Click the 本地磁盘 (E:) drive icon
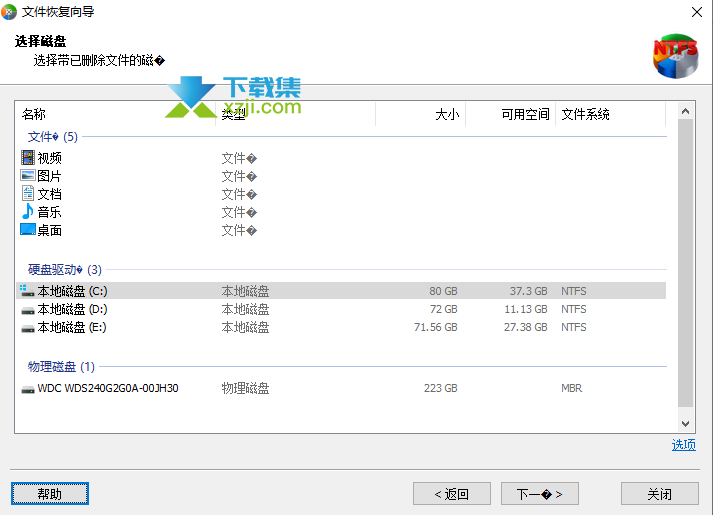The width and height of the screenshot is (713, 515). (x=28, y=329)
